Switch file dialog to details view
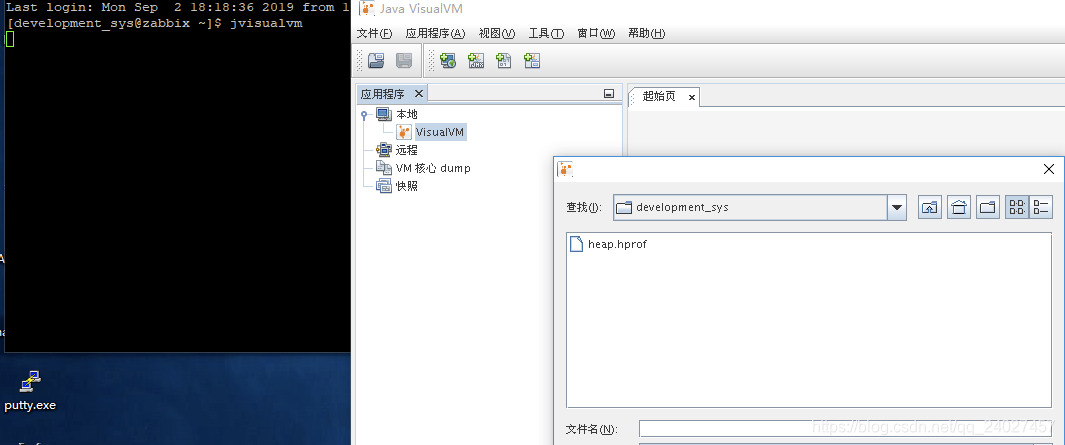This screenshot has height=445, width=1065. tap(1041, 208)
